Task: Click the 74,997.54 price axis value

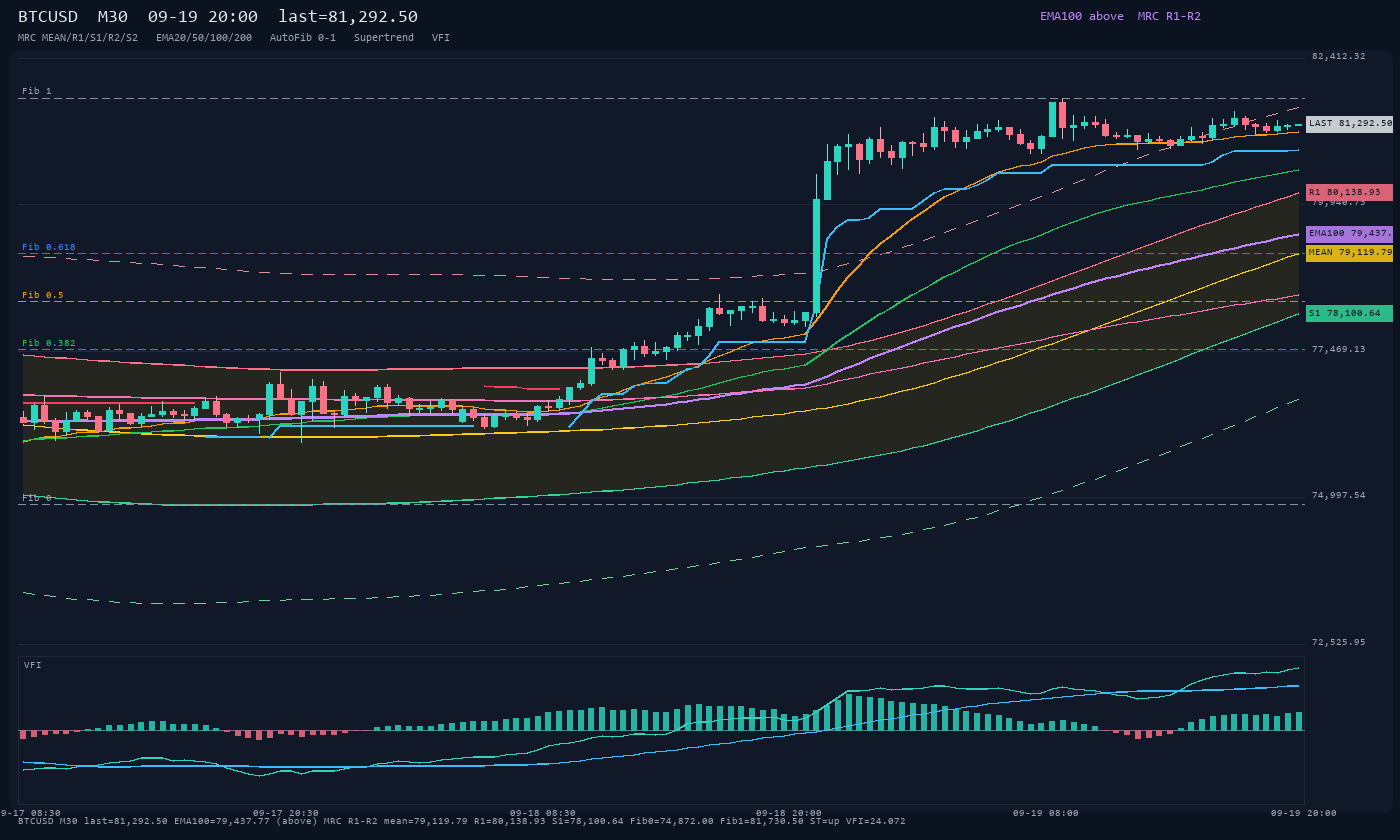Action: tap(1339, 495)
